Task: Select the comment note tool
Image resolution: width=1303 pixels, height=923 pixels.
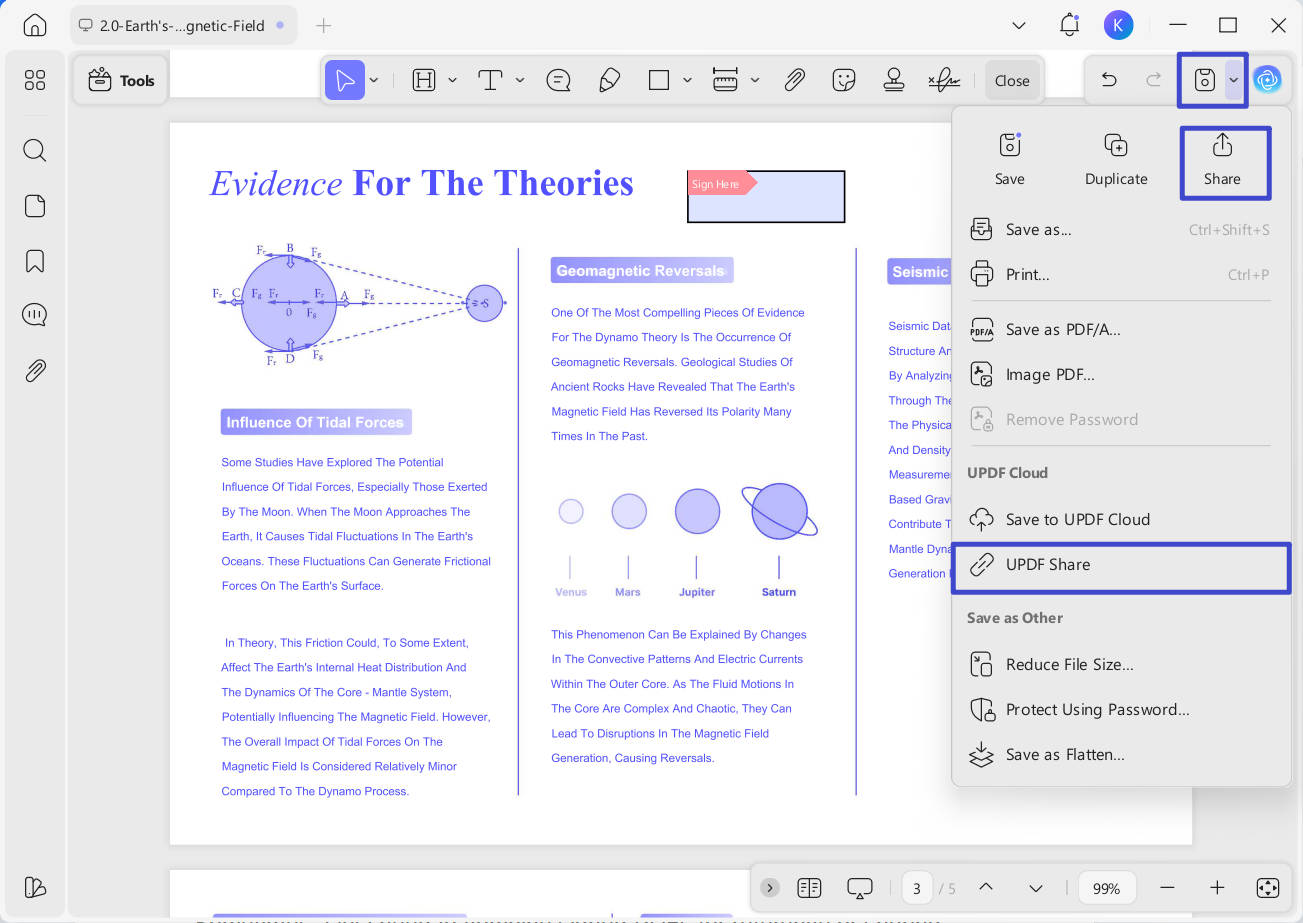Action: [558, 81]
